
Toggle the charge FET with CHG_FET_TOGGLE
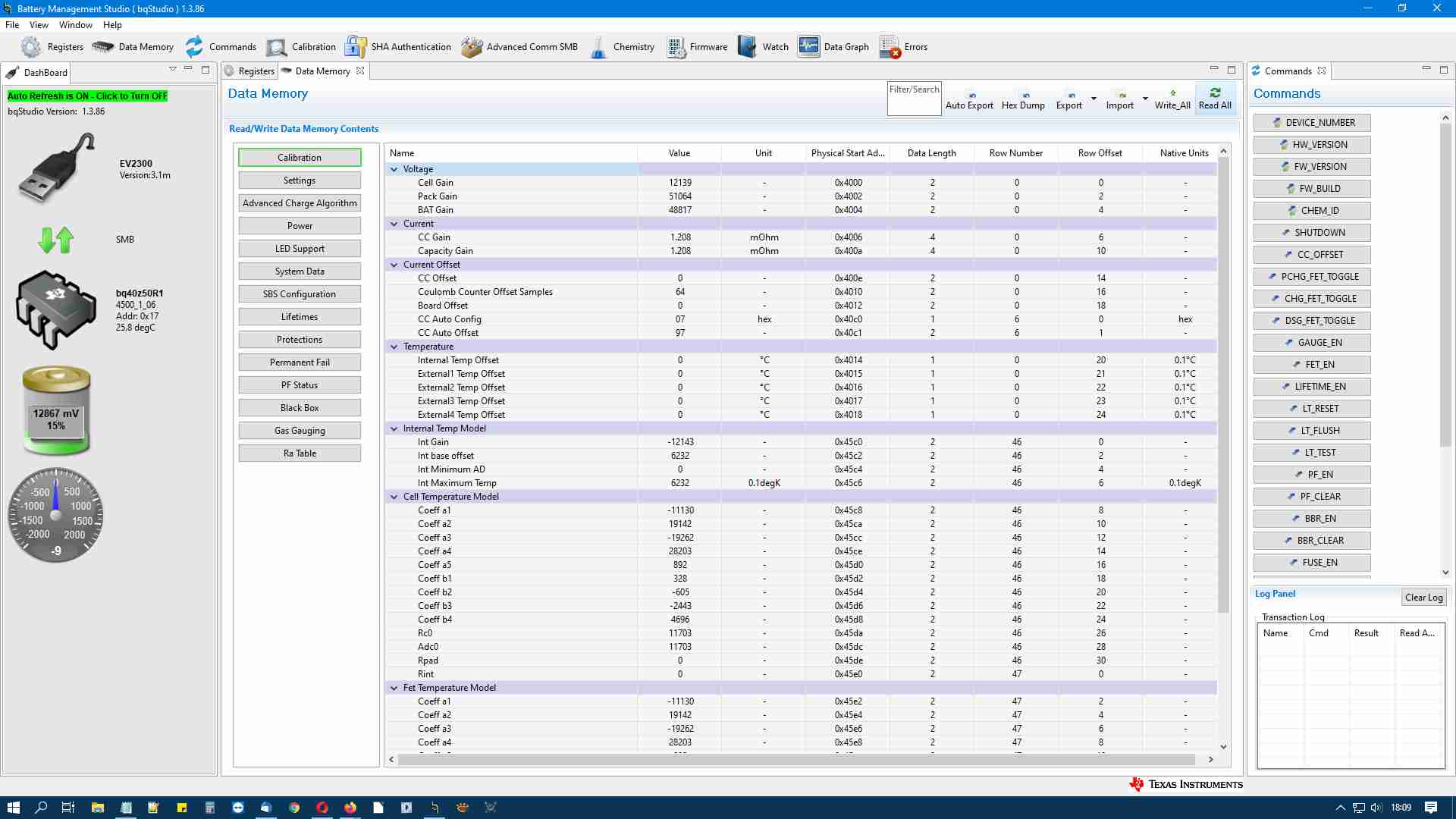[1312, 298]
